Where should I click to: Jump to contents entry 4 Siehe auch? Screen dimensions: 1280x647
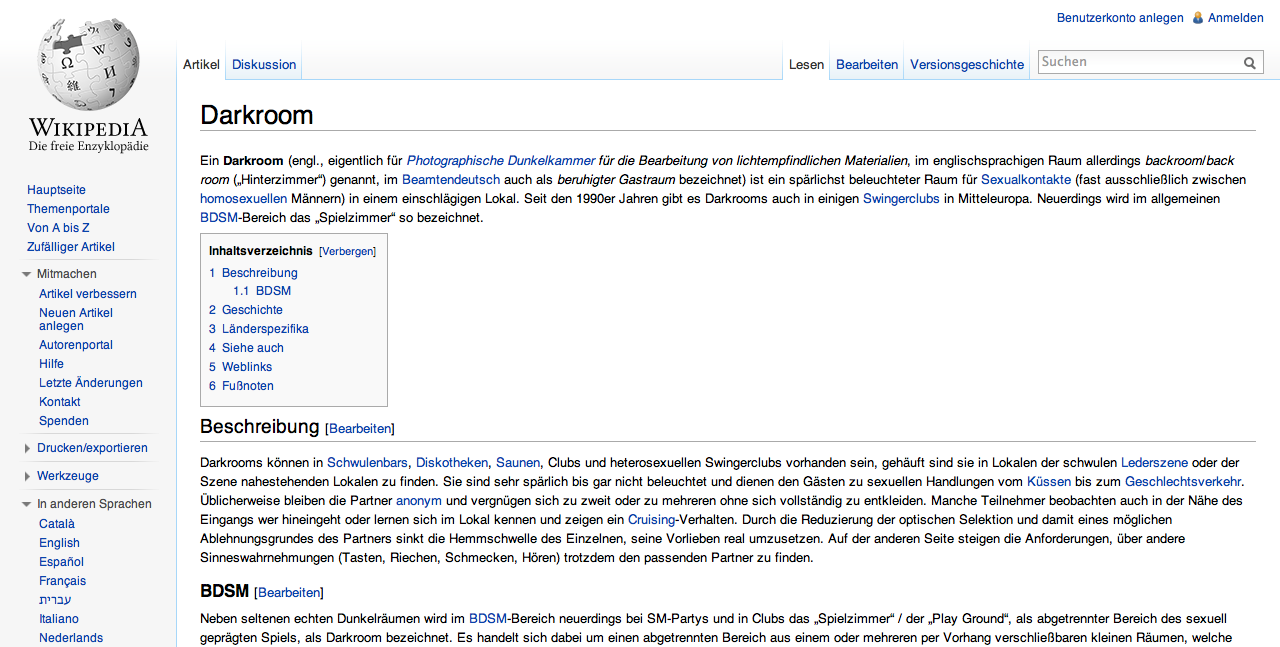[246, 348]
